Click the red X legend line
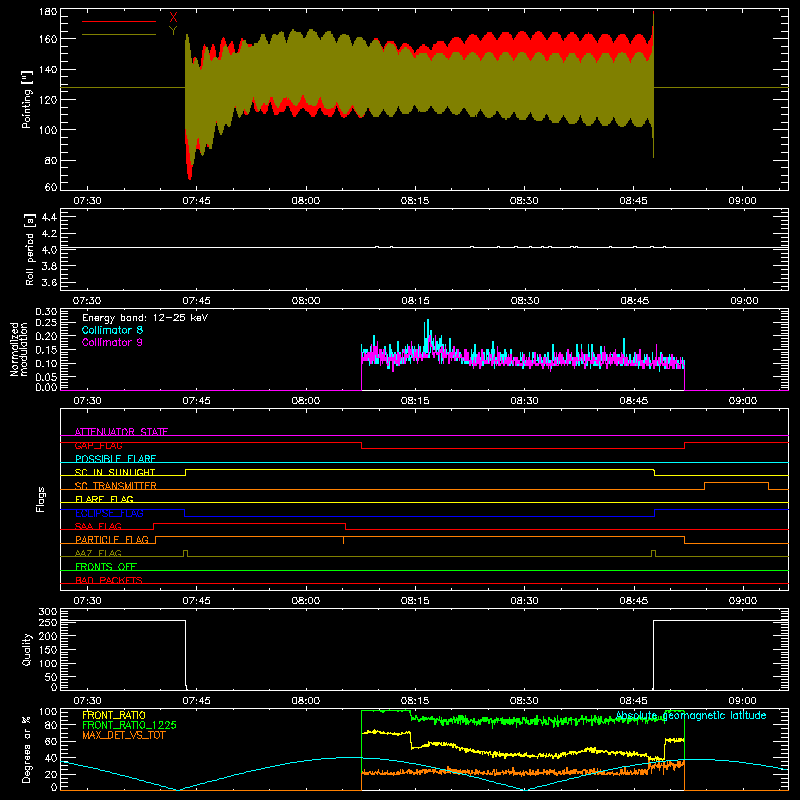 (x=119, y=21)
